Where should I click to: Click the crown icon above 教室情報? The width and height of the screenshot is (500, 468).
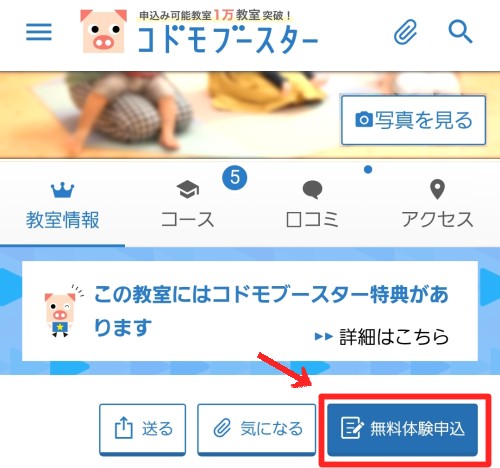pyautogui.click(x=62, y=190)
